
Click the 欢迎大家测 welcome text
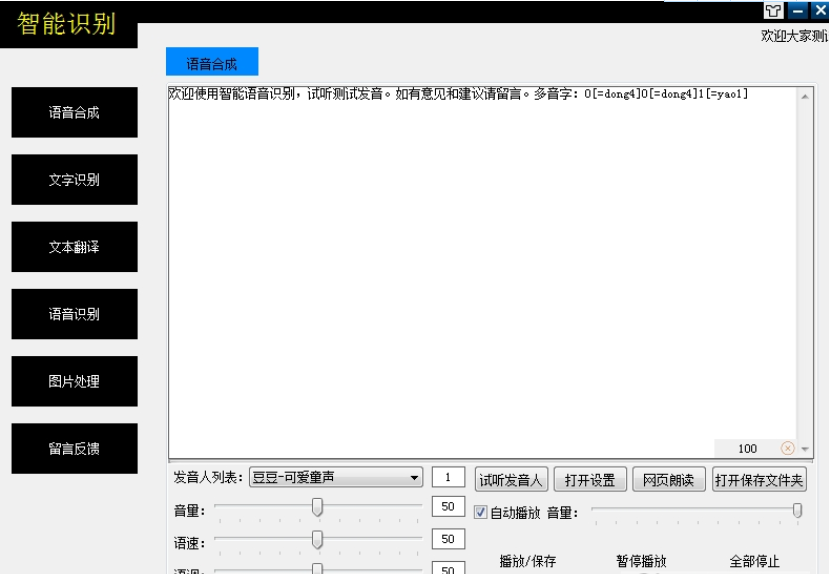coord(795,36)
